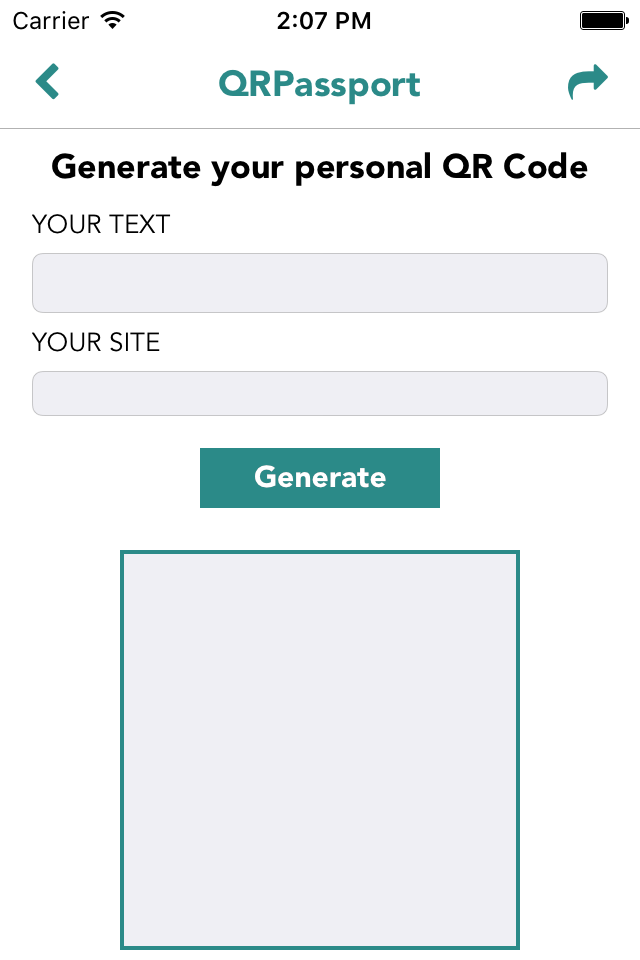Tap the YOUR TEXT label
This screenshot has width=640, height=960.
click(101, 225)
